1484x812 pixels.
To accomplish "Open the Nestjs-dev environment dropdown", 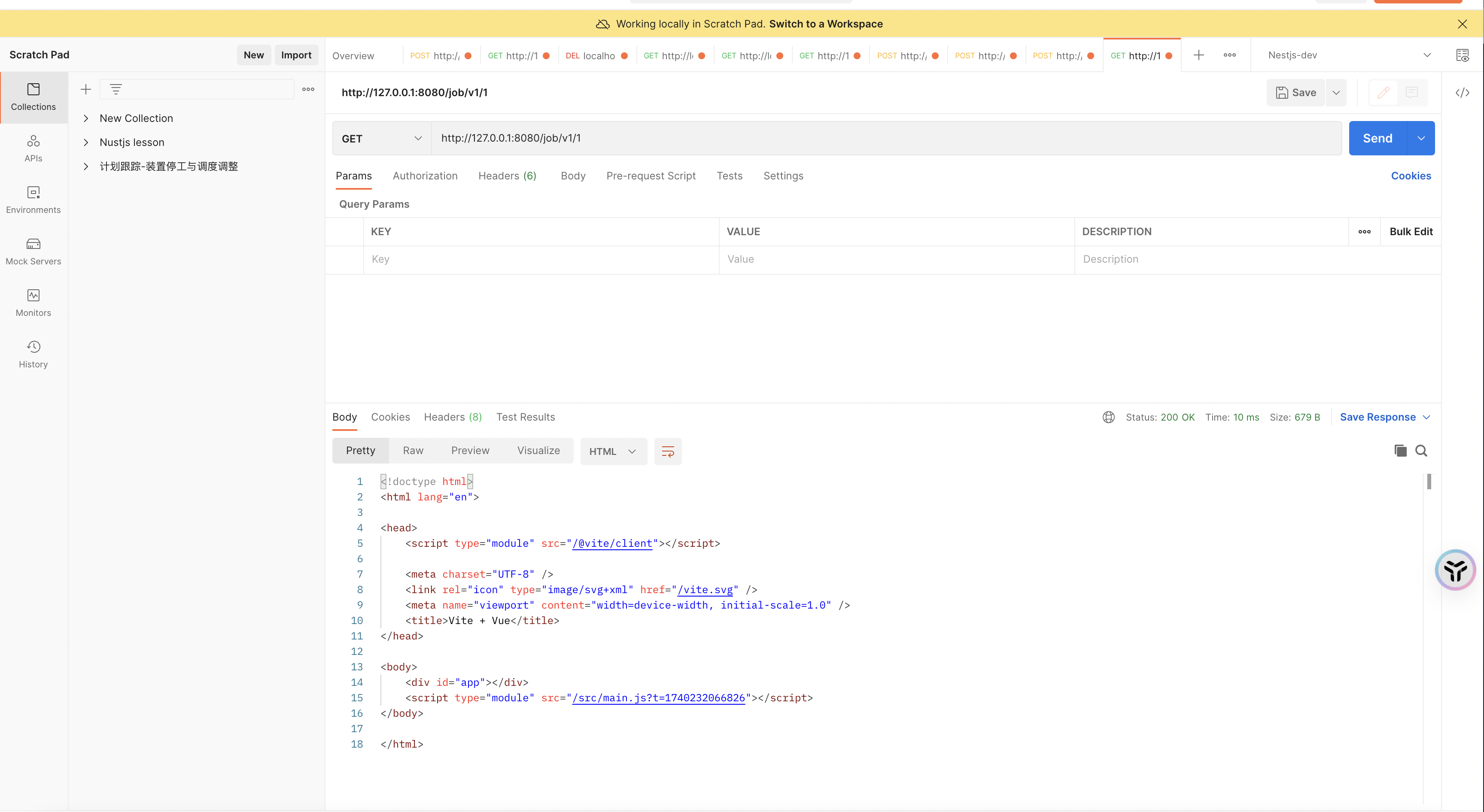I will pos(1349,55).
